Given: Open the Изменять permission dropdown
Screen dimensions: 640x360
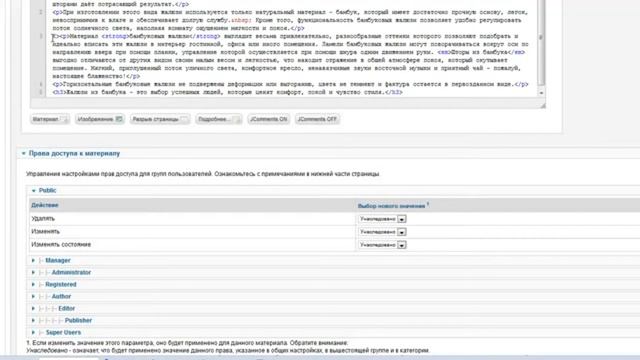Looking at the screenshot, I should point(382,232).
